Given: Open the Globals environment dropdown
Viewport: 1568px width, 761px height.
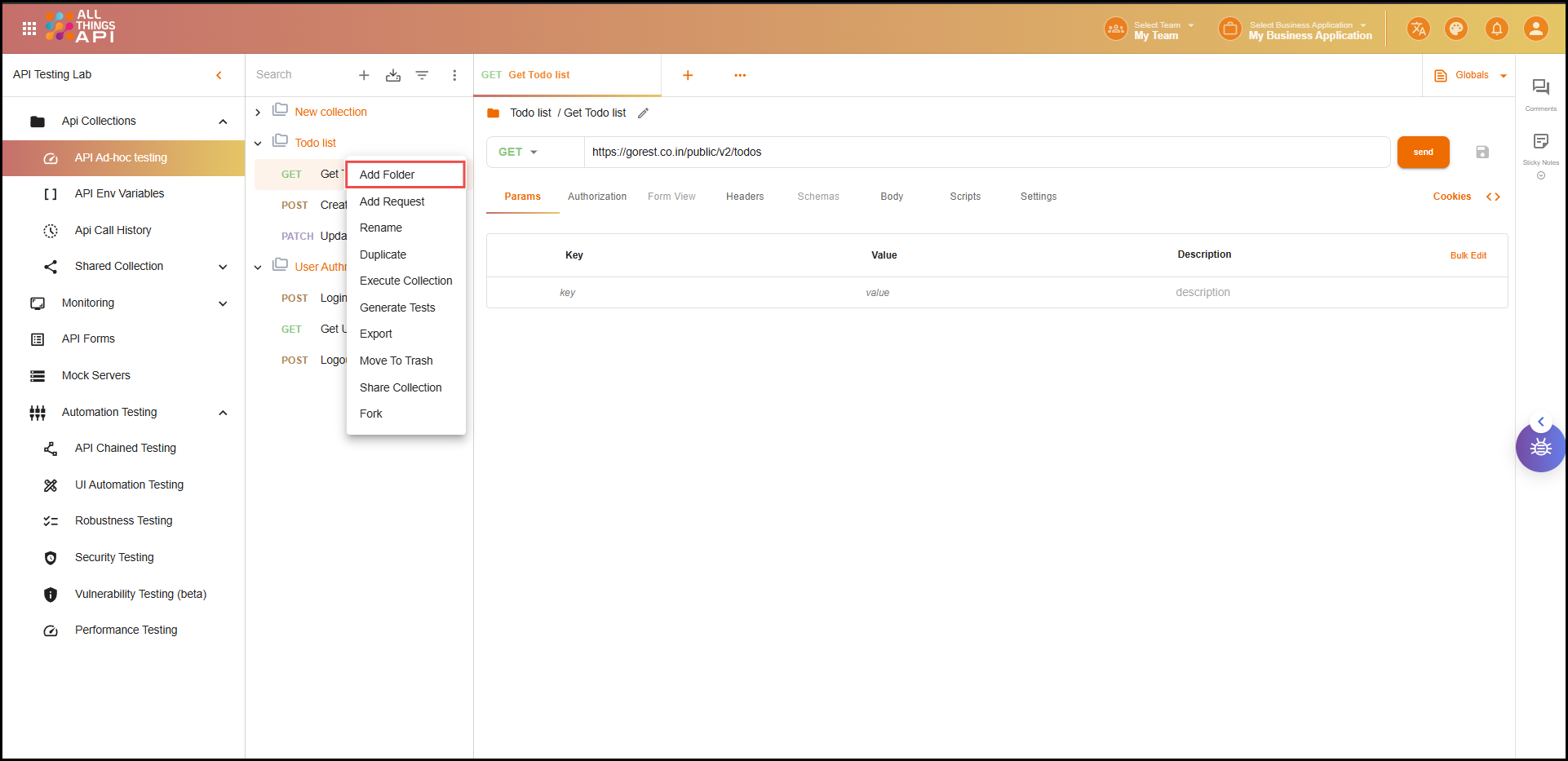Looking at the screenshot, I should [1471, 75].
